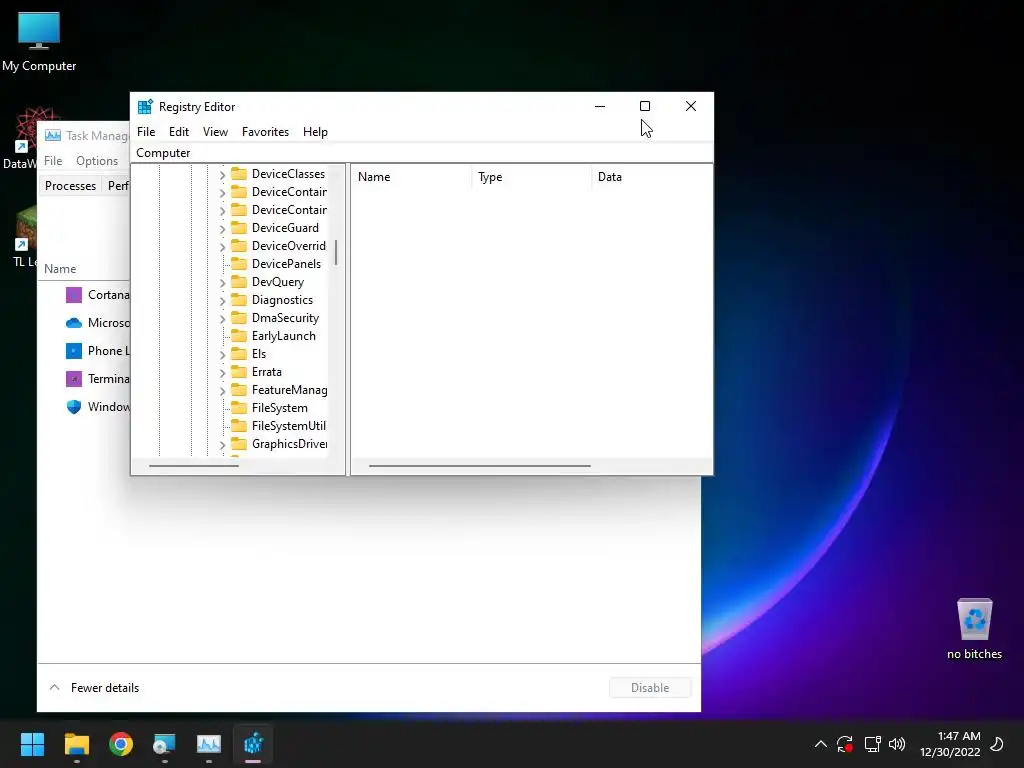Viewport: 1024px width, 768px height.
Task: Open Registry Editor Help menu
Action: [x=315, y=132]
